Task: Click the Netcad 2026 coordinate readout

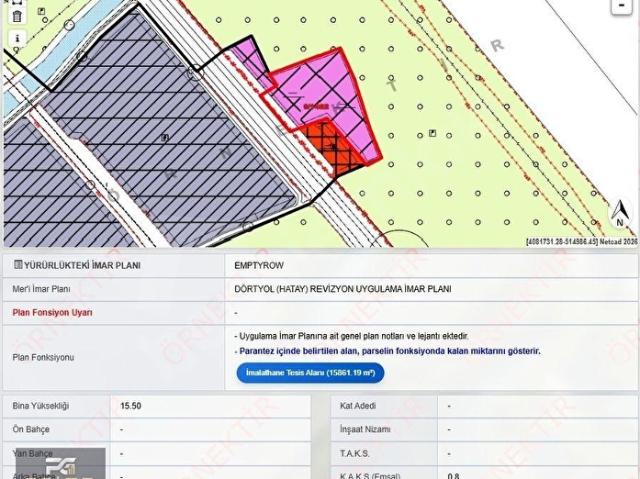Action: (582, 242)
